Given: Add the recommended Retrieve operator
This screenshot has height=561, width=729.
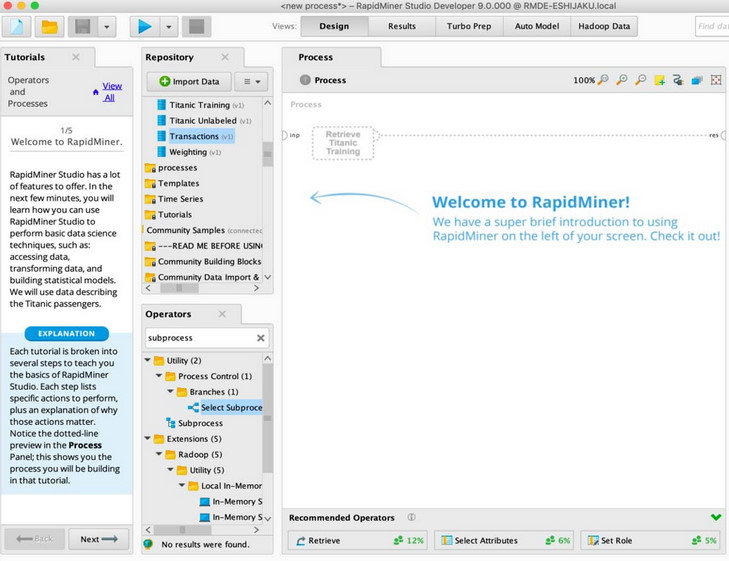Looking at the screenshot, I should [x=358, y=541].
